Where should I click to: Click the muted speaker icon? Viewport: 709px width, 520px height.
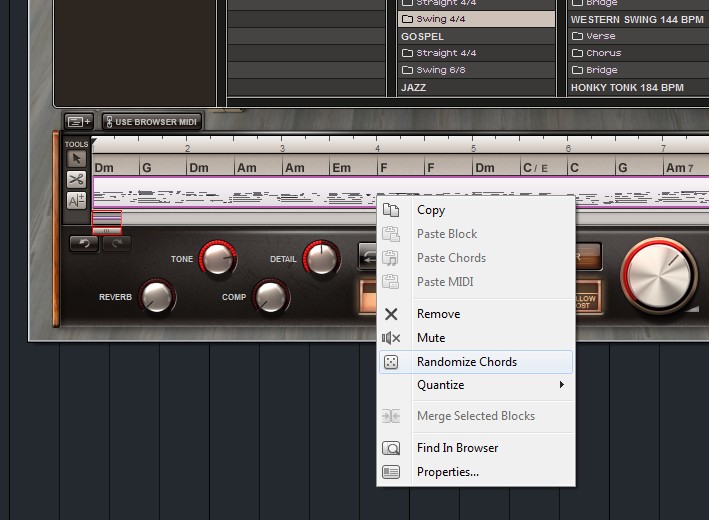coord(391,338)
